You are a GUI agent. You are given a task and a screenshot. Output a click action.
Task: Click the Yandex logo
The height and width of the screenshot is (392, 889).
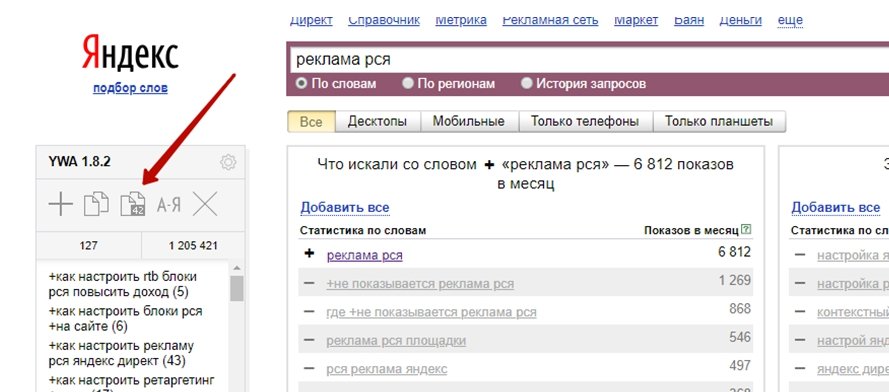130,53
